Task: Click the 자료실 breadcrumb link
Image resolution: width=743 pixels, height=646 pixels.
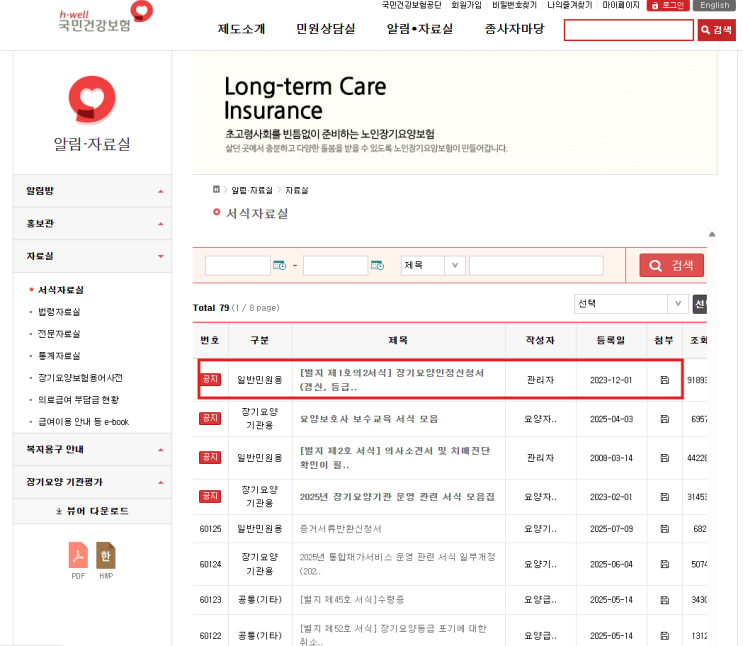Action: [x=296, y=190]
